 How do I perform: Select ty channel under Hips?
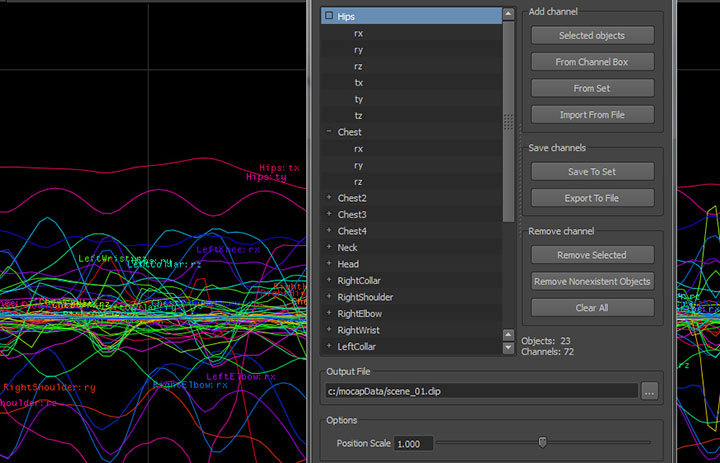[x=359, y=99]
